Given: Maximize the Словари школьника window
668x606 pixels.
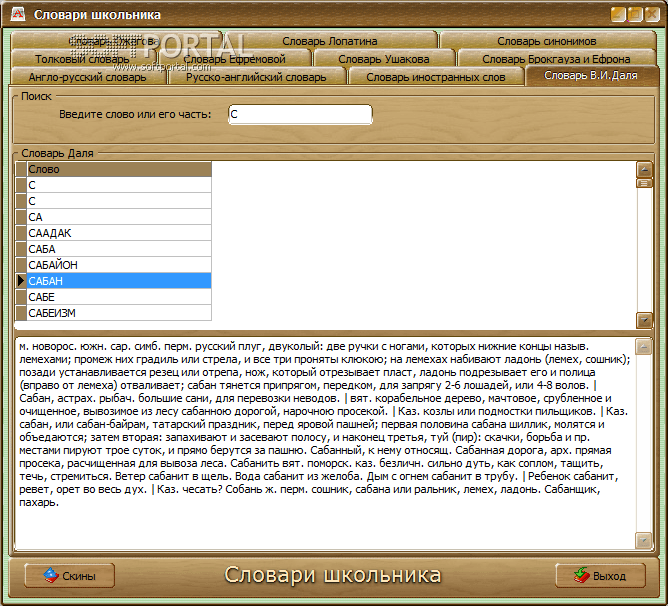Looking at the screenshot, I should coord(635,14).
